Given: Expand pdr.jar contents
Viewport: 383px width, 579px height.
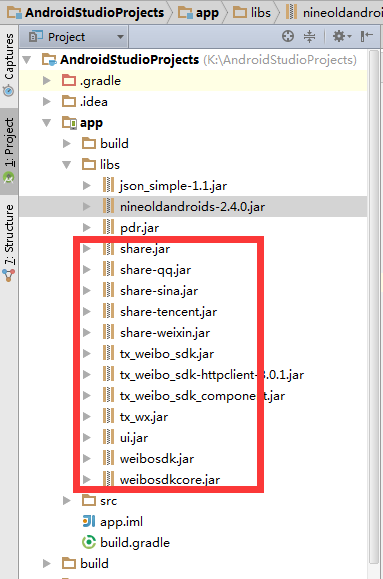Looking at the screenshot, I should (x=87, y=227).
